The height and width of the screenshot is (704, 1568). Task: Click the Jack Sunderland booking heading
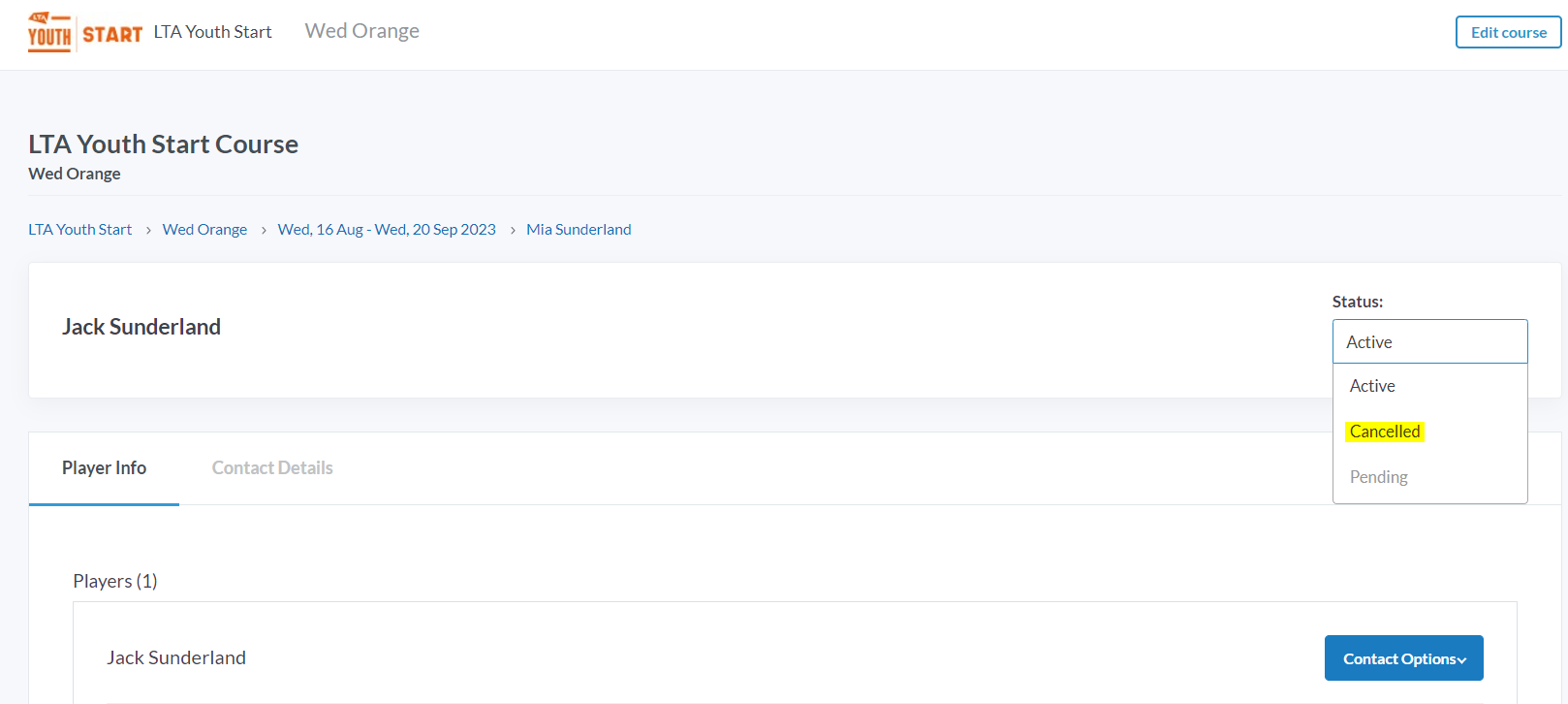141,327
